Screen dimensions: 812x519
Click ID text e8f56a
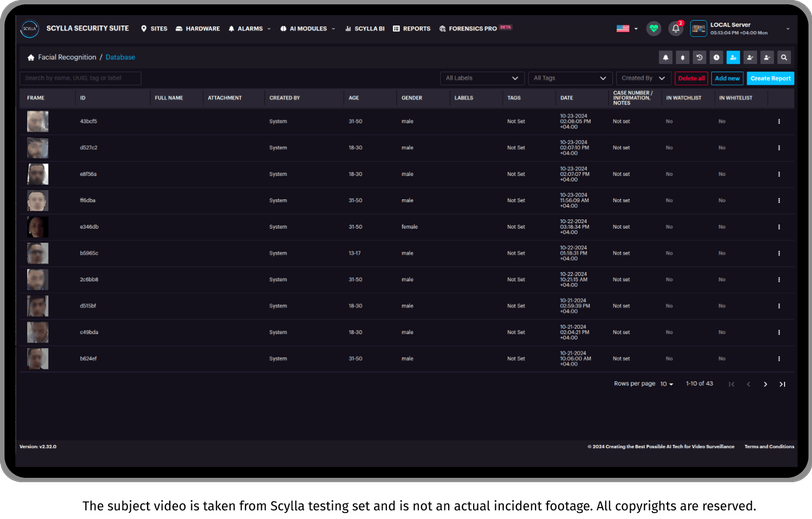pyautogui.click(x=88, y=174)
